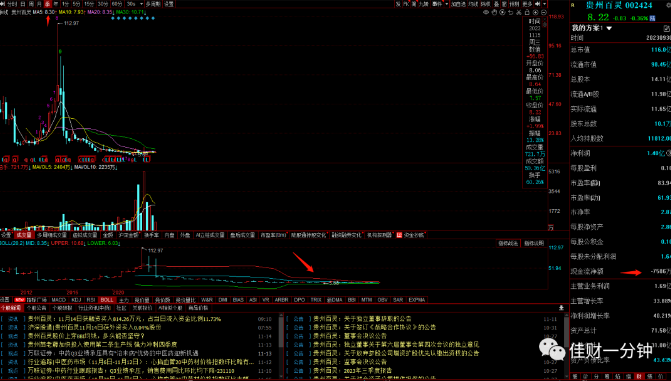Select the 60分 period button
This screenshot has width=671, height=381.
116,4
